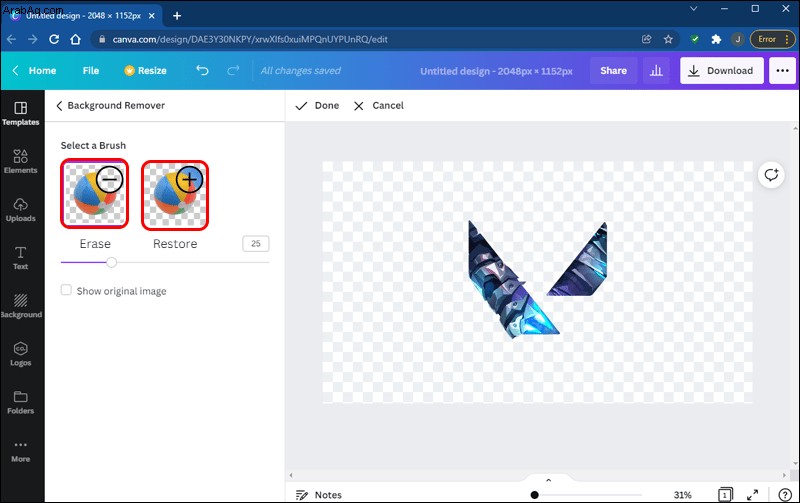Enable Show original image checkbox

coord(66,290)
